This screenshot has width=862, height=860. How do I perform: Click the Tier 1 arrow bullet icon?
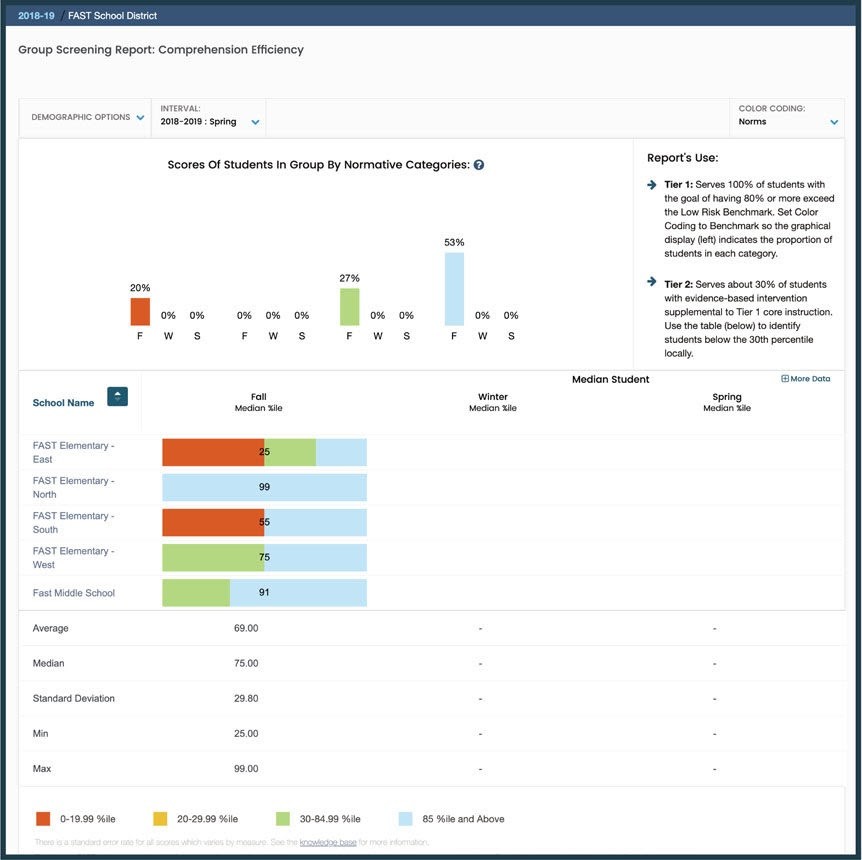click(649, 184)
